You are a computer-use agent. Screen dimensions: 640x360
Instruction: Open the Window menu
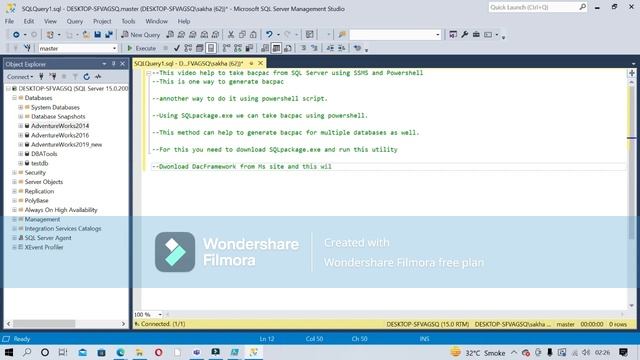click(156, 21)
